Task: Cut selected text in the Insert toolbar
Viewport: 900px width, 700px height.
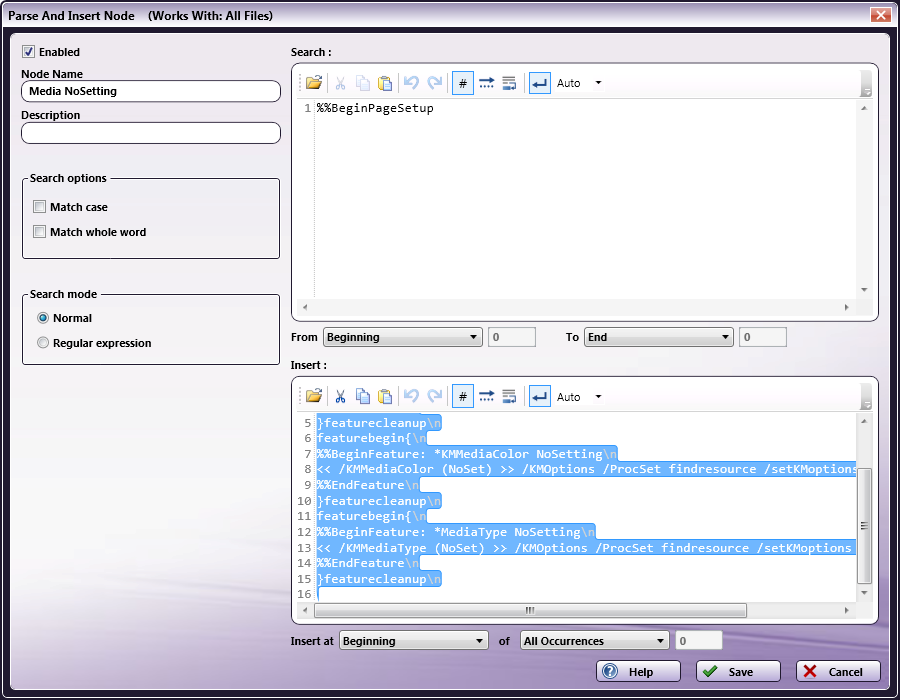Action: click(x=340, y=396)
